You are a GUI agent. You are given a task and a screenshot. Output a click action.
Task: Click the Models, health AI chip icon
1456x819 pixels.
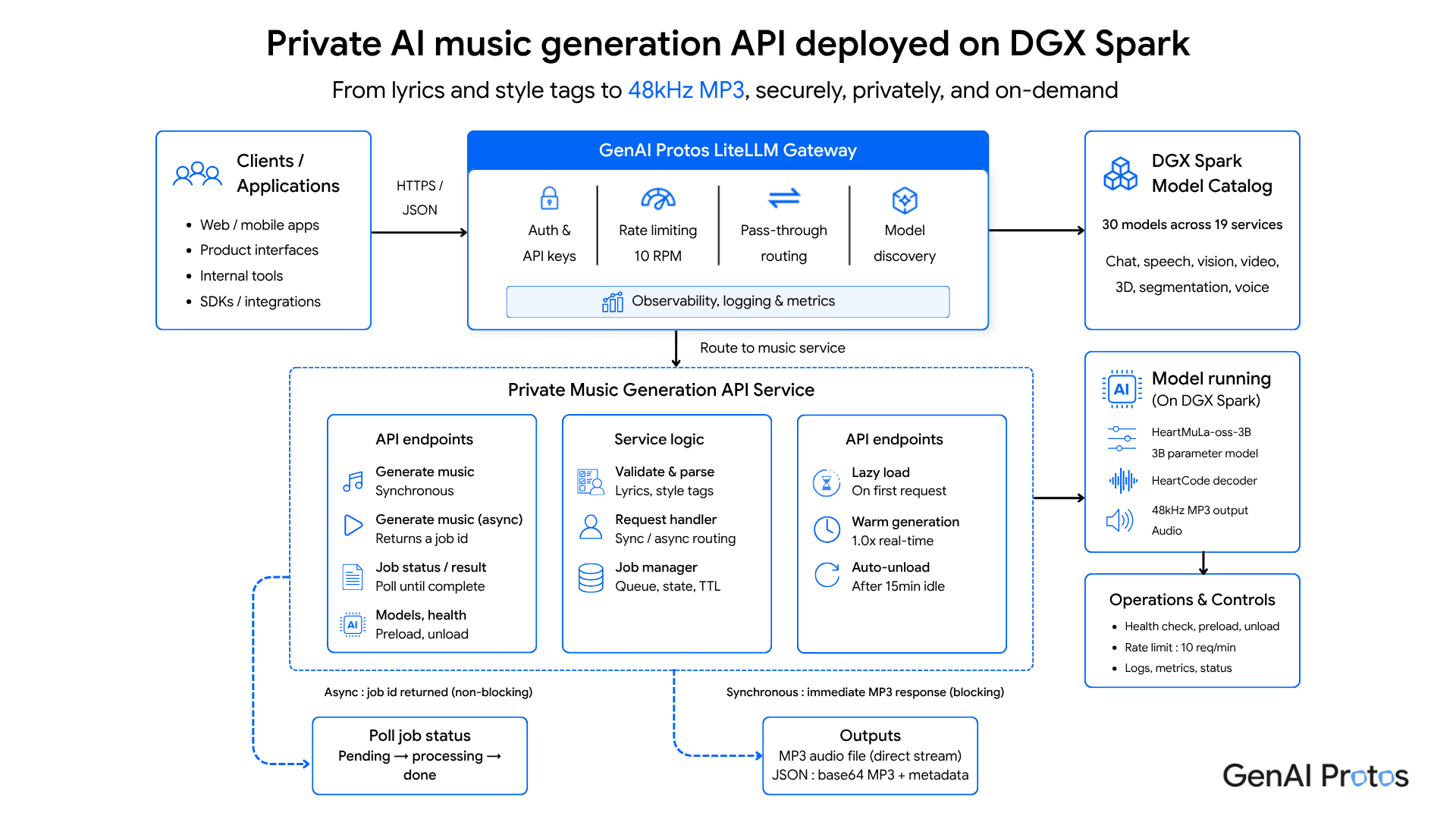click(x=353, y=625)
